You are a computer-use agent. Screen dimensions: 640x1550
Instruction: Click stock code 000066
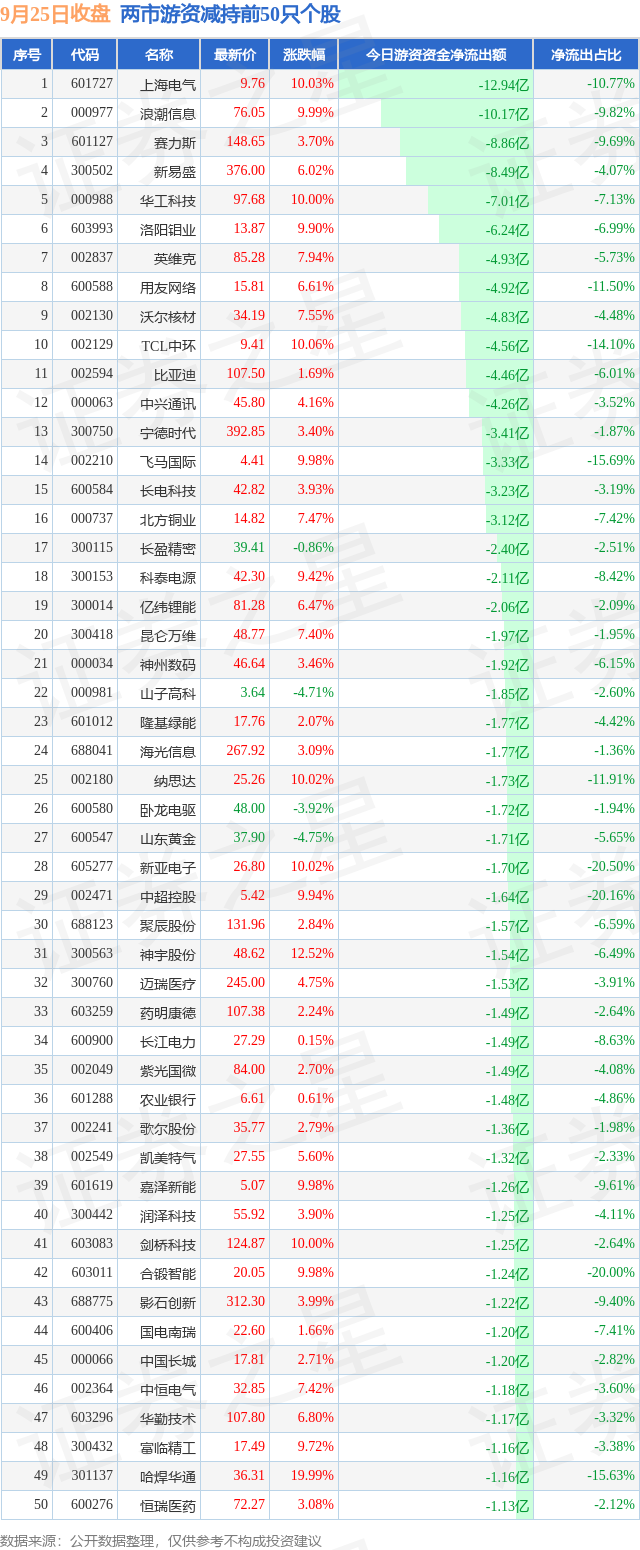pos(93,1360)
